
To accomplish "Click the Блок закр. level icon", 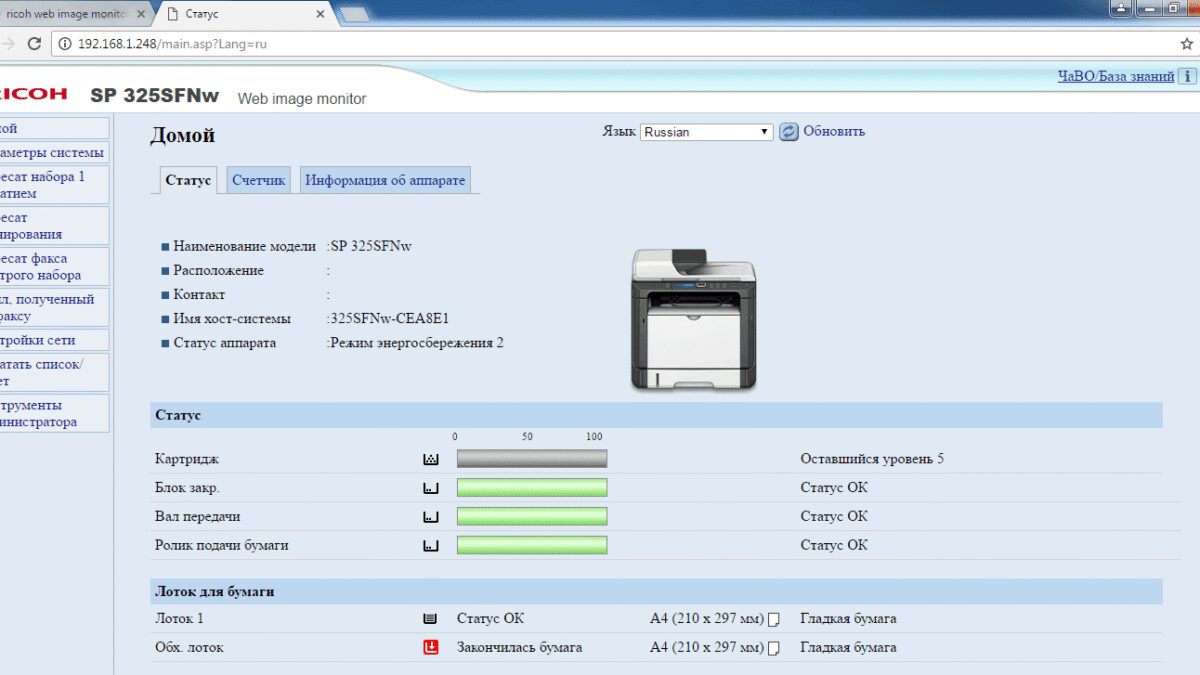I will [431, 488].
